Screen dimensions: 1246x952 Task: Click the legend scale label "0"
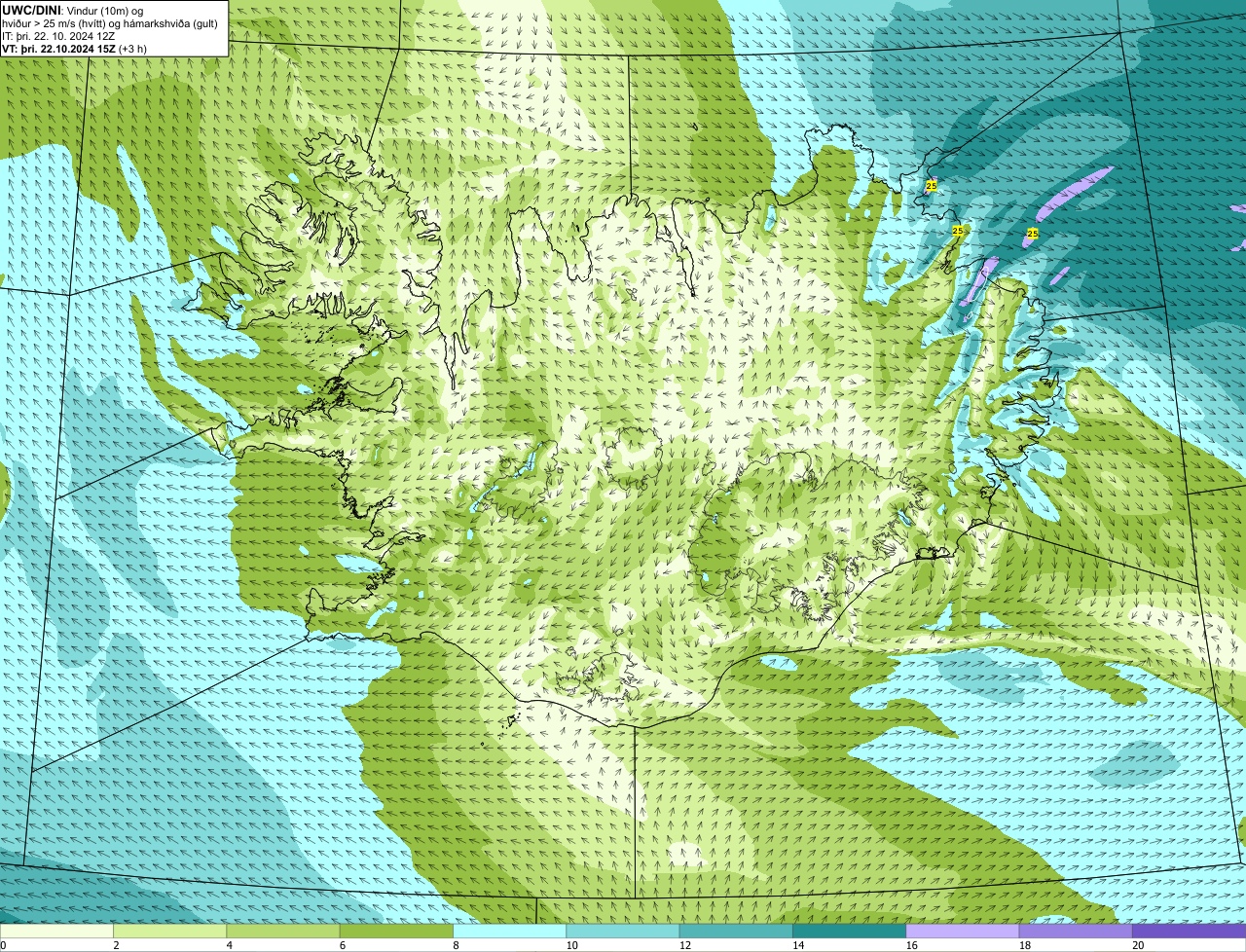3,945
